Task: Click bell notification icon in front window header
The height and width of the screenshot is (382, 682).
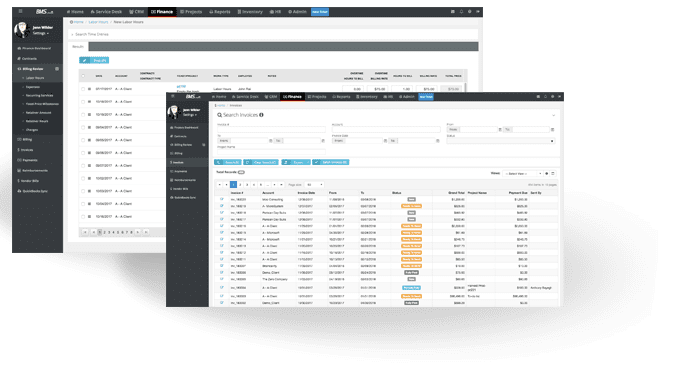Action: click(545, 97)
